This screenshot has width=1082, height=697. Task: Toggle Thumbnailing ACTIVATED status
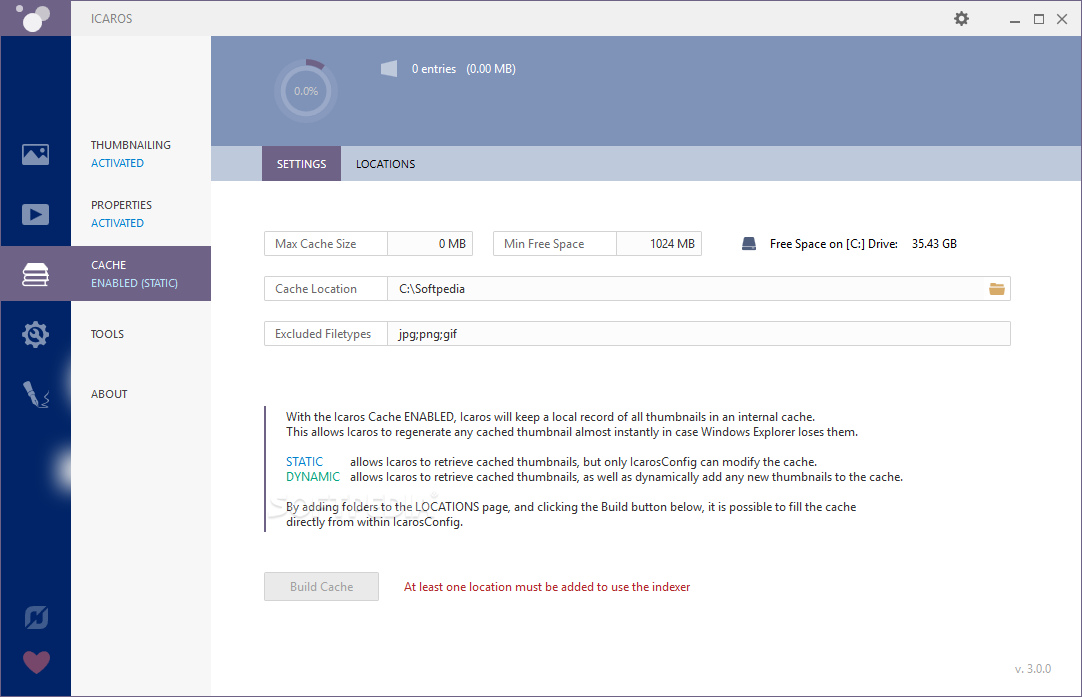tap(117, 163)
